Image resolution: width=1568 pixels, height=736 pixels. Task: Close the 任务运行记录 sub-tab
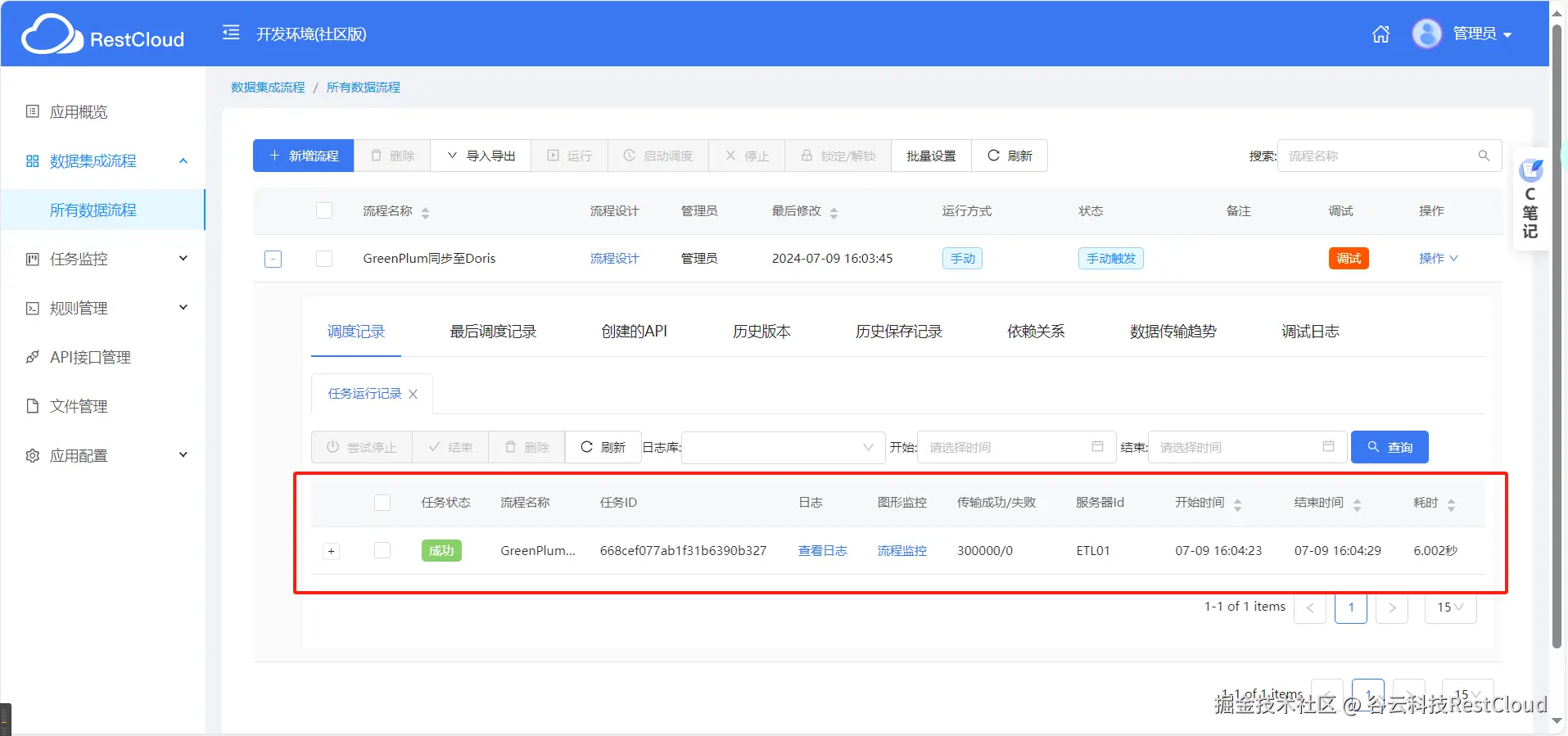(x=413, y=395)
